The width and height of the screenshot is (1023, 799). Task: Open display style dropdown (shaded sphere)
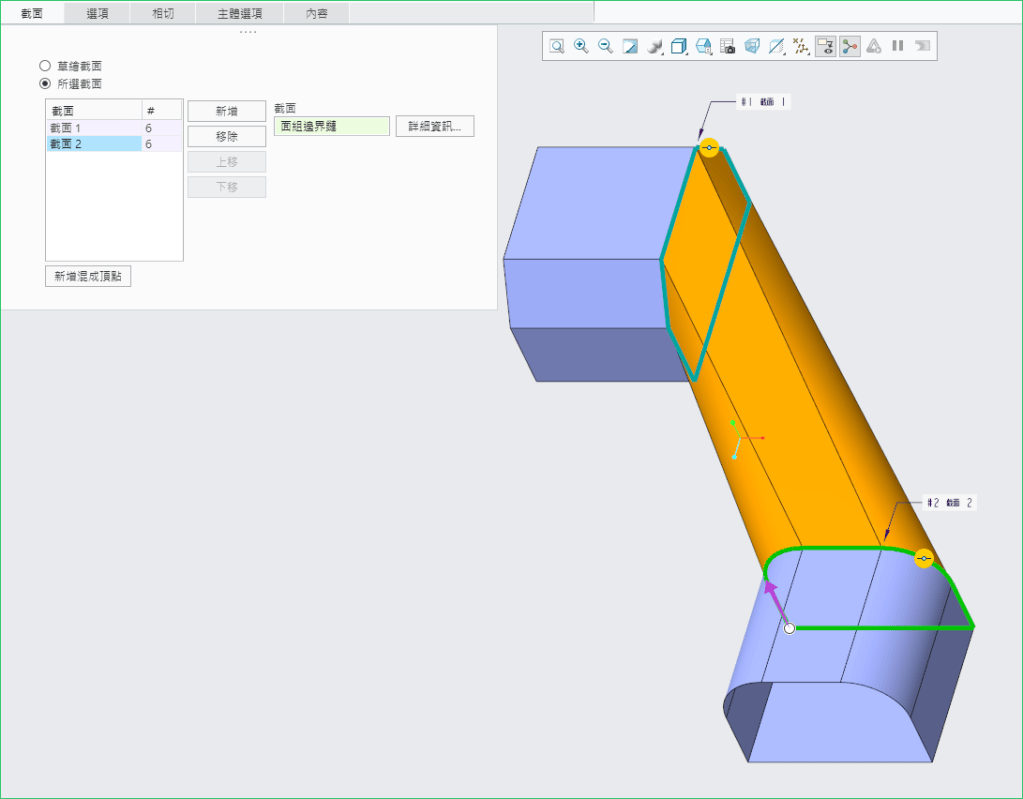(x=655, y=46)
